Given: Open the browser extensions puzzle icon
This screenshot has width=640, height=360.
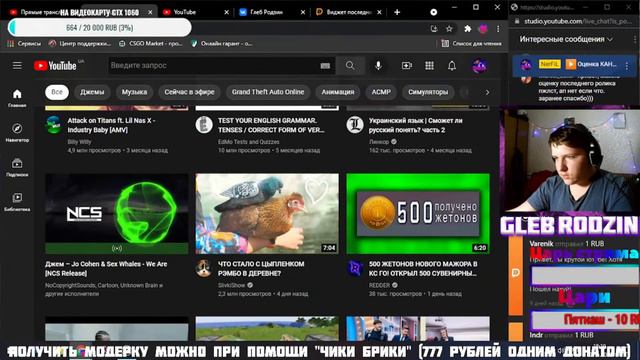Looking at the screenshot, I should [467, 29].
